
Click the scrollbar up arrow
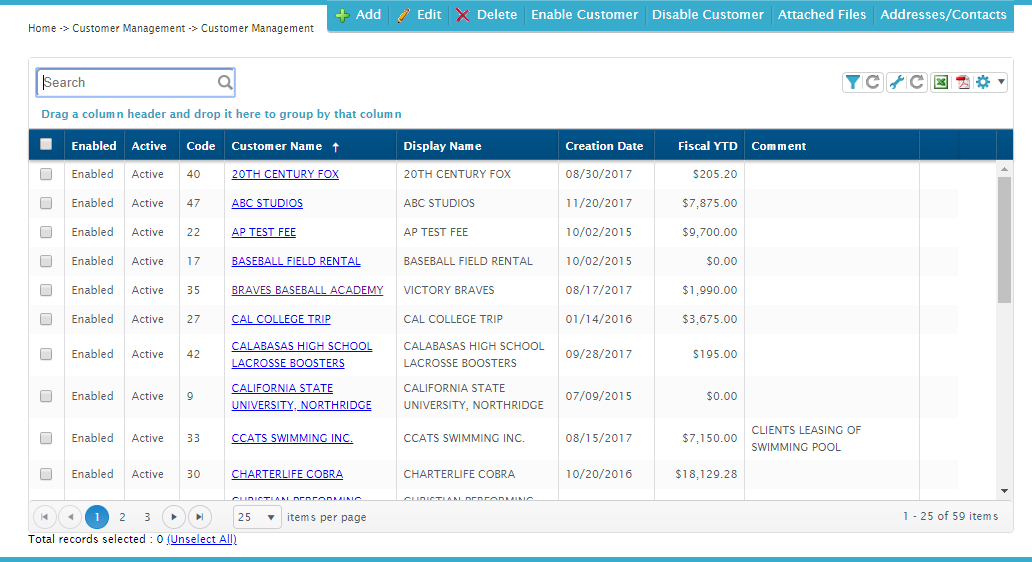1004,169
